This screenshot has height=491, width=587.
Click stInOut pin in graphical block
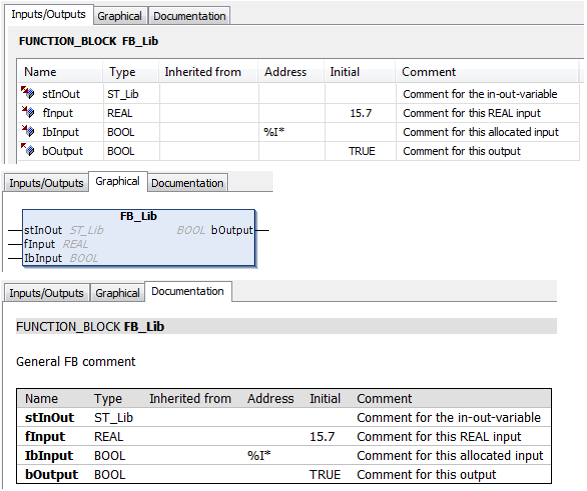pos(43,230)
